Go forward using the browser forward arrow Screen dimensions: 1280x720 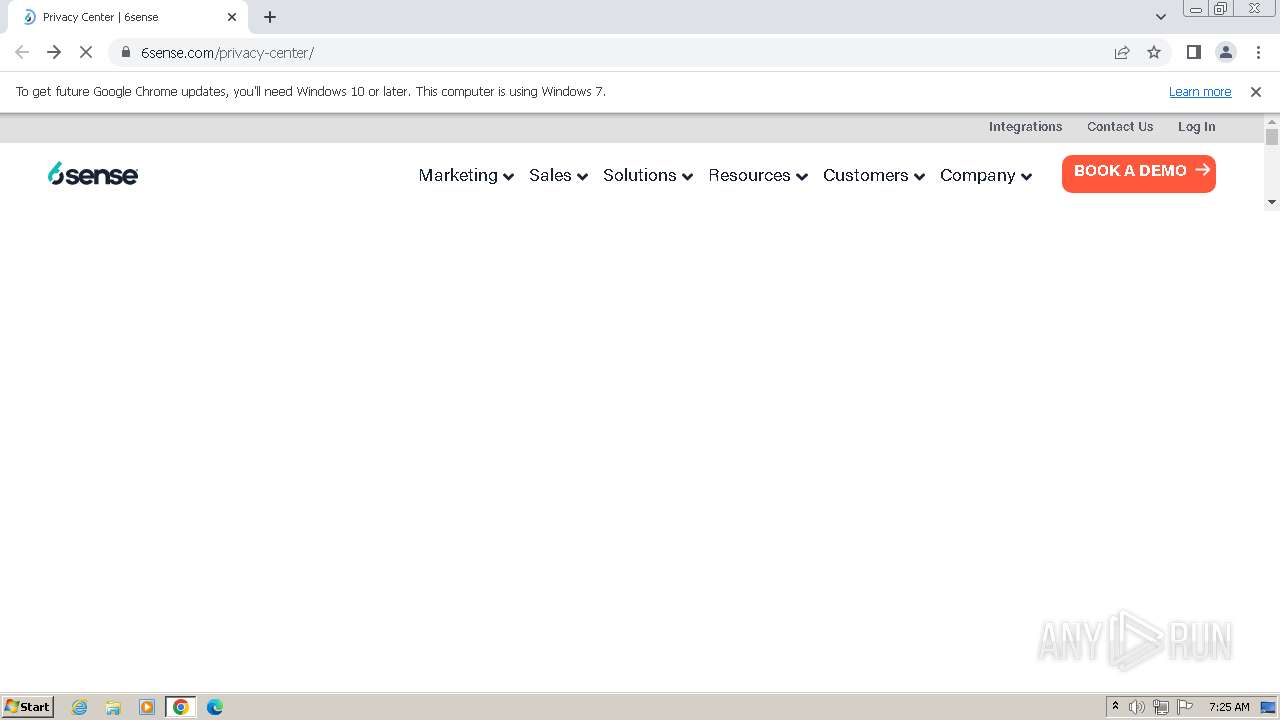(x=54, y=52)
